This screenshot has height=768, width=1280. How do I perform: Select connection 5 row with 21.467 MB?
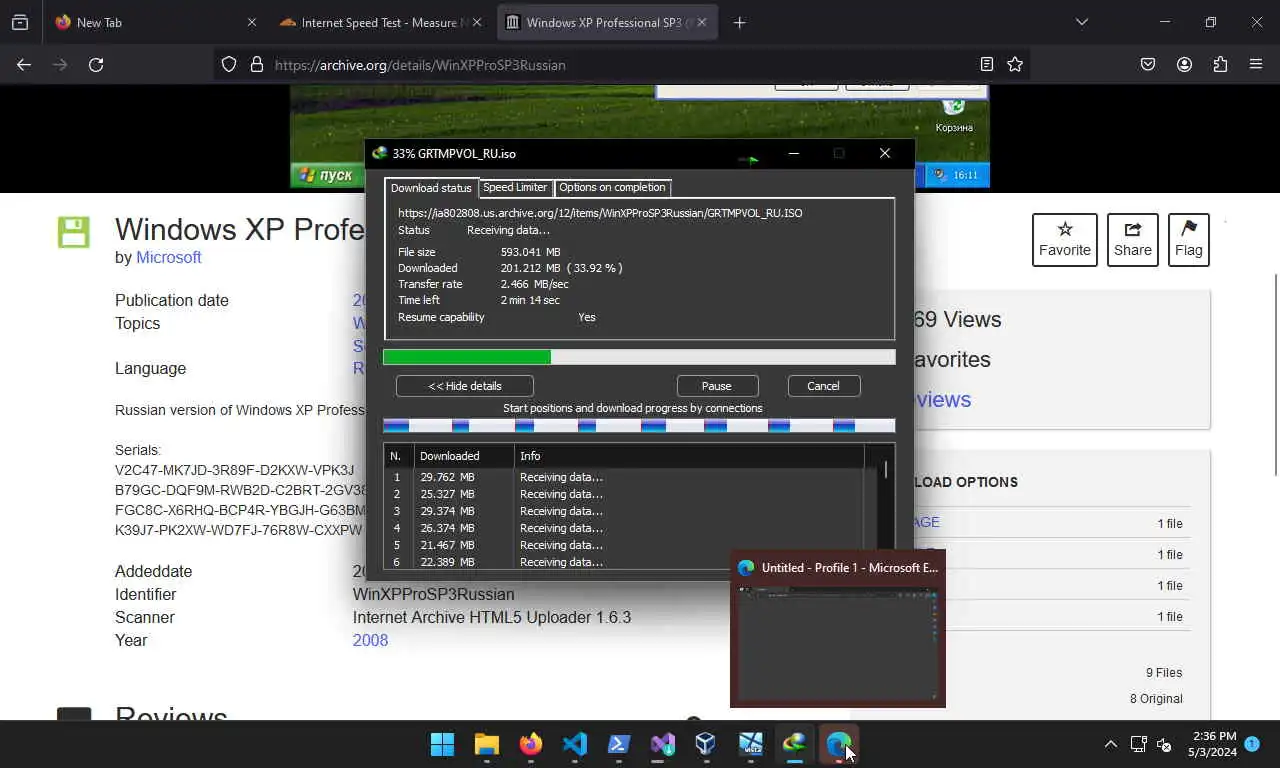pos(623,545)
